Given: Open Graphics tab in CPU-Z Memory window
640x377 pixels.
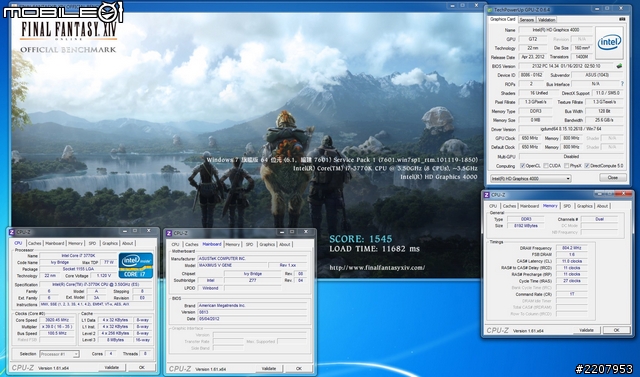Looking at the screenshot, I should click(x=584, y=206).
